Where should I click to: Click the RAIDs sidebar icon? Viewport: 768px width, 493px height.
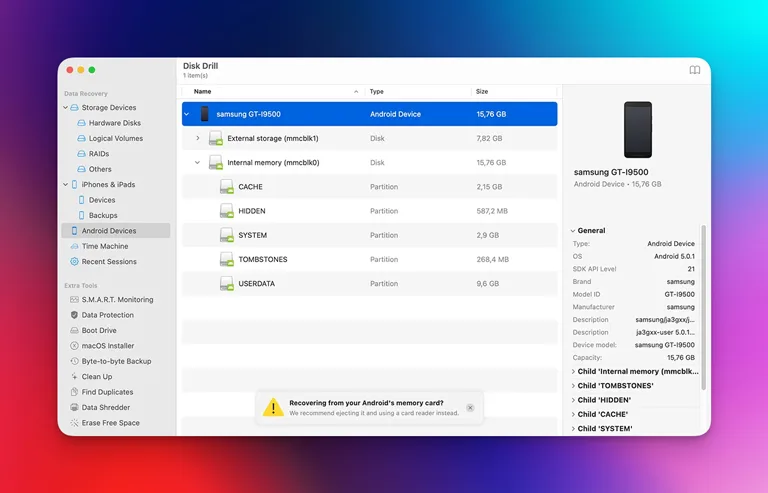tap(82, 154)
